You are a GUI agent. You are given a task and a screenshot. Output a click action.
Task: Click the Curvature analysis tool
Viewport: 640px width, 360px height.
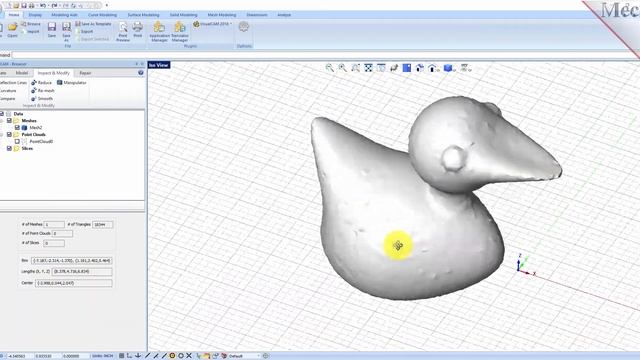8,91
